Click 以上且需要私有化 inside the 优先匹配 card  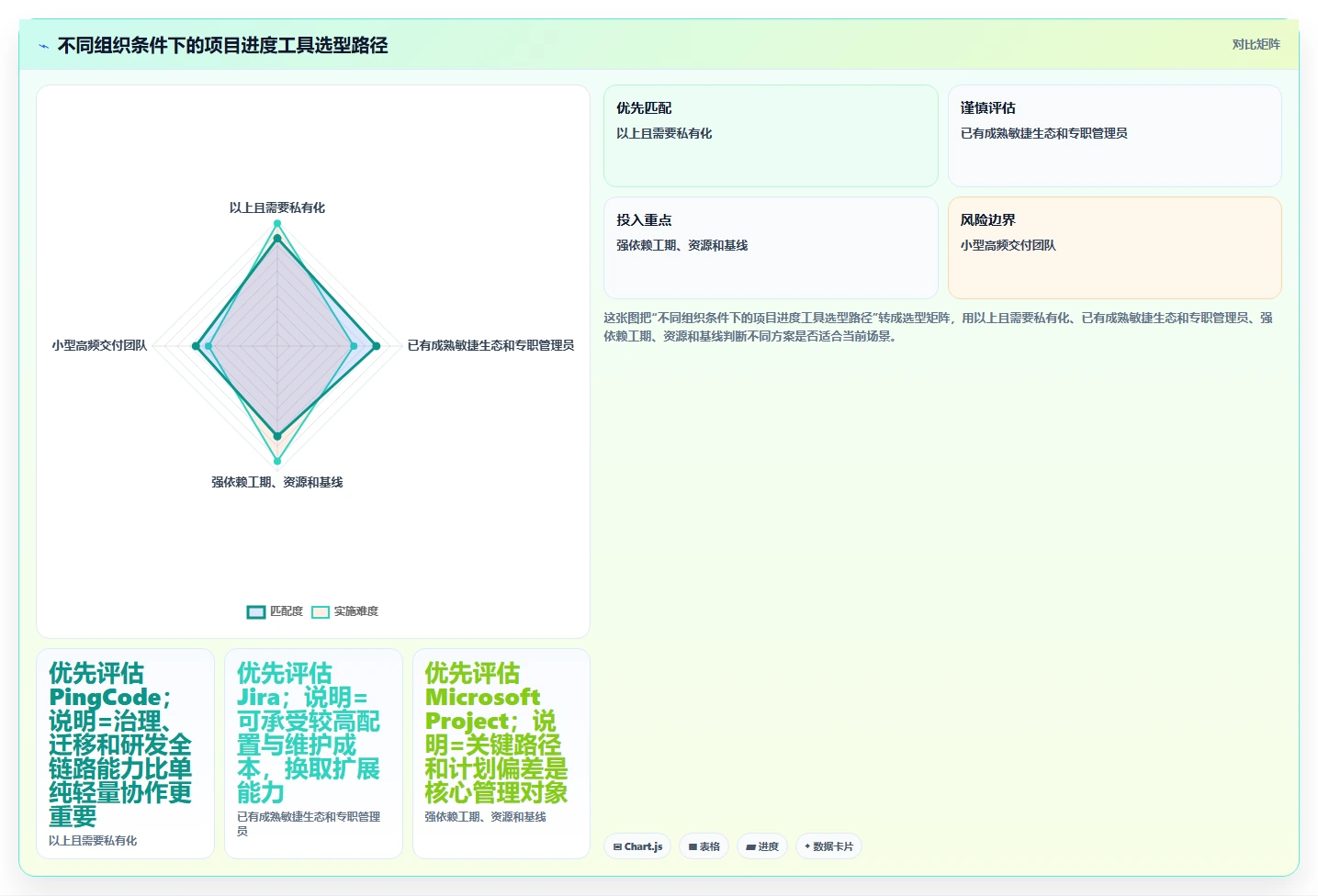(664, 133)
